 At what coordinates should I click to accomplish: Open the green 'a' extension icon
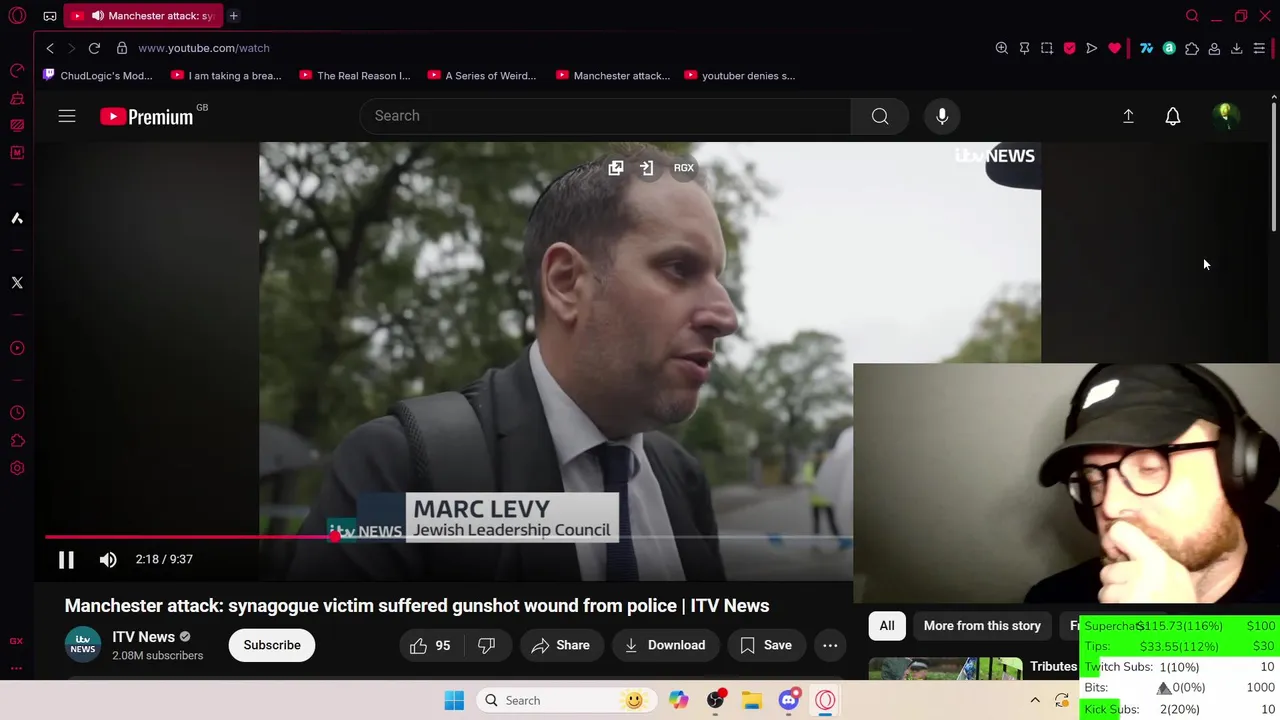click(x=1169, y=48)
